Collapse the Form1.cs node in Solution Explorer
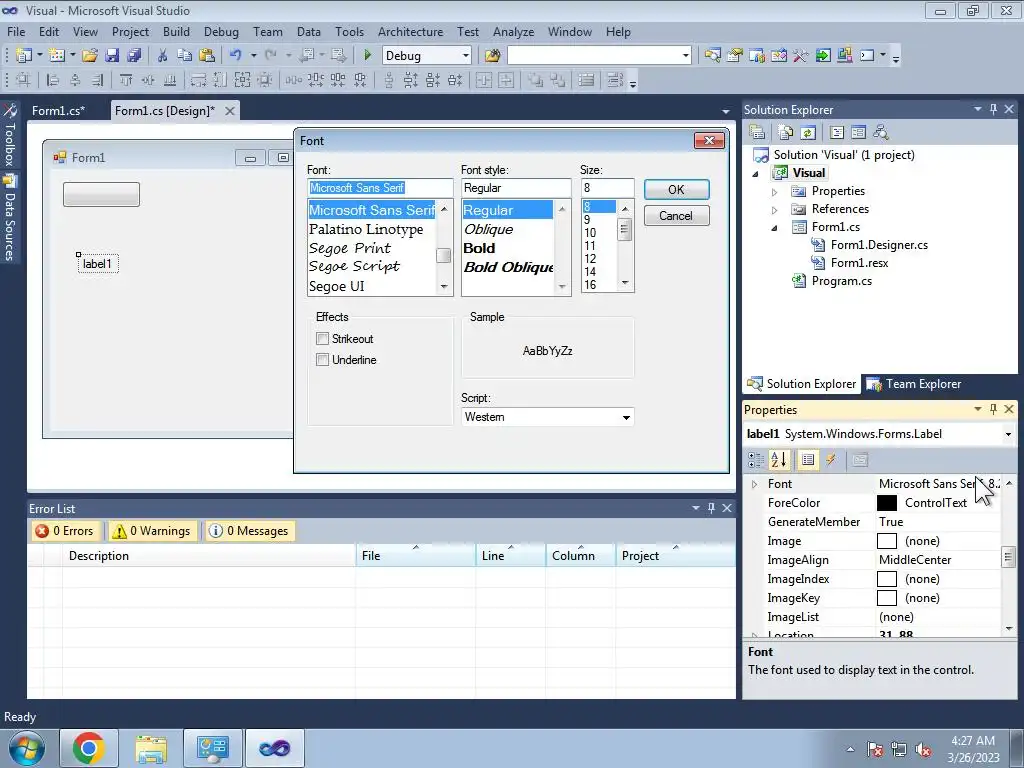 coord(775,227)
